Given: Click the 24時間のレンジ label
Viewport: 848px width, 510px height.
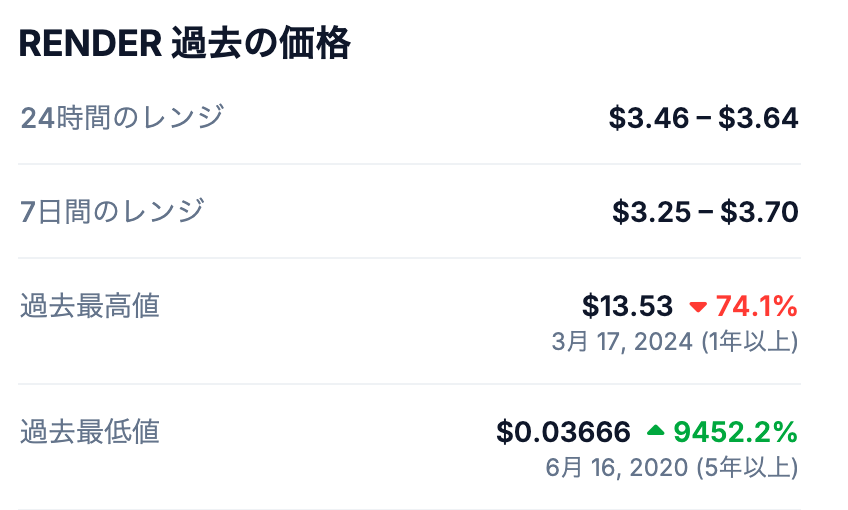Looking at the screenshot, I should click(122, 118).
